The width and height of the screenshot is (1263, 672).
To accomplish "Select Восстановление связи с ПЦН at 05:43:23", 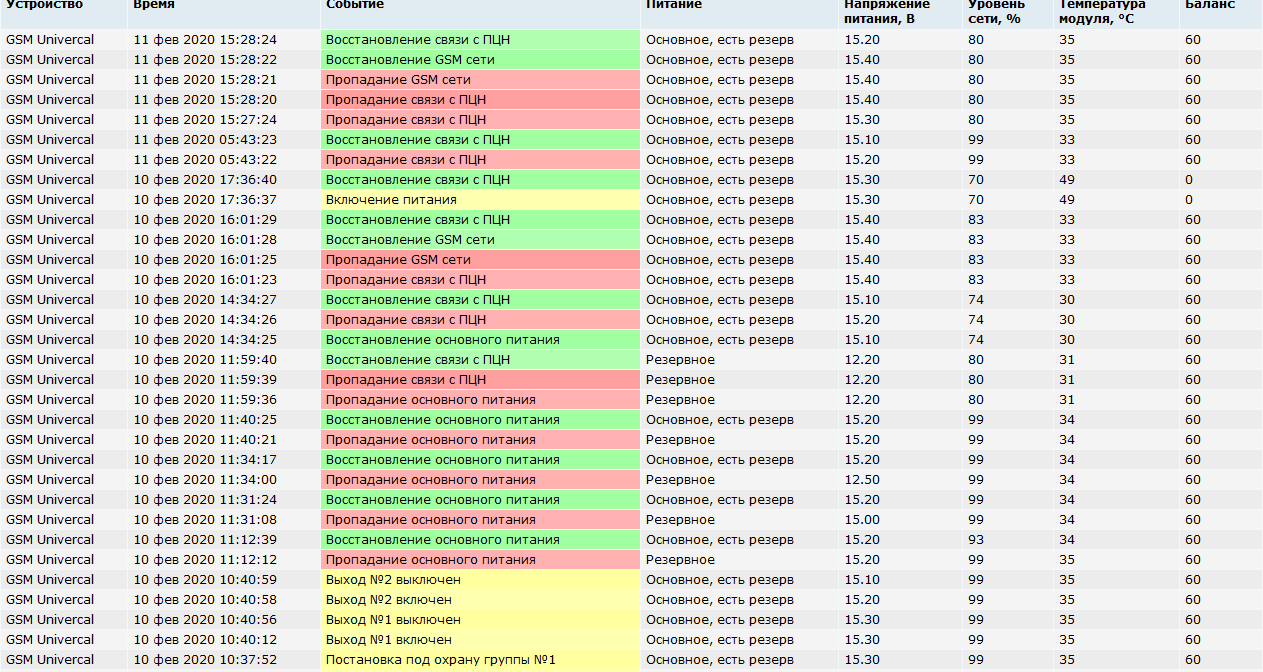I will pyautogui.click(x=481, y=140).
